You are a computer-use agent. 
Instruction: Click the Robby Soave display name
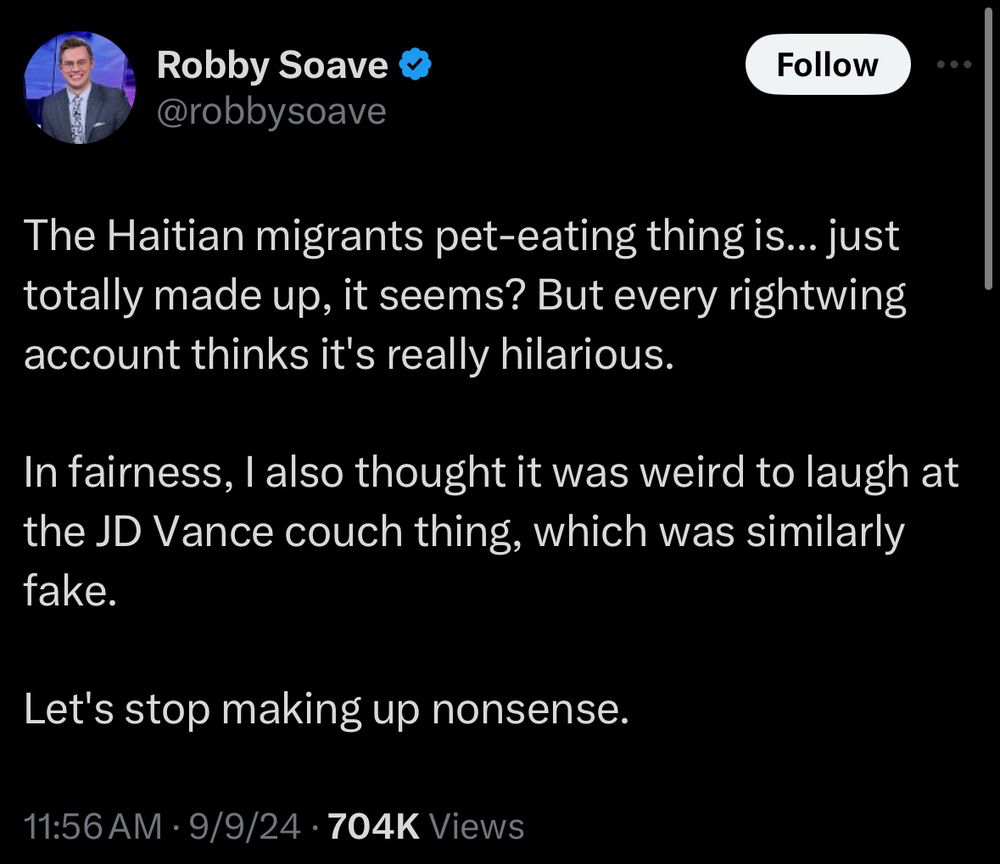272,66
